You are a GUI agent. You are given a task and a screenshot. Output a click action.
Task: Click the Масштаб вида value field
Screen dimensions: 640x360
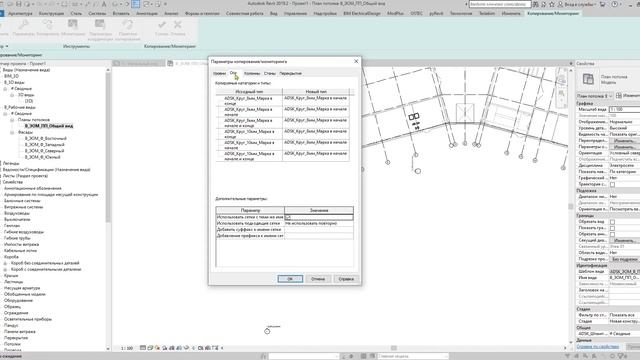[x=624, y=109]
